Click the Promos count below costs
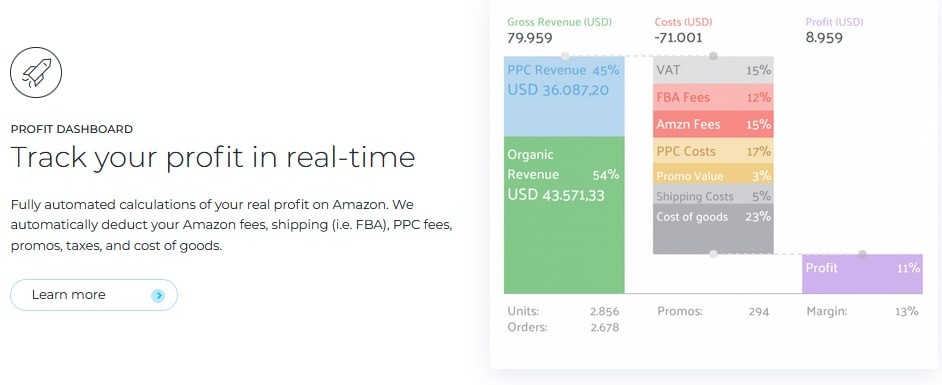 [759, 311]
